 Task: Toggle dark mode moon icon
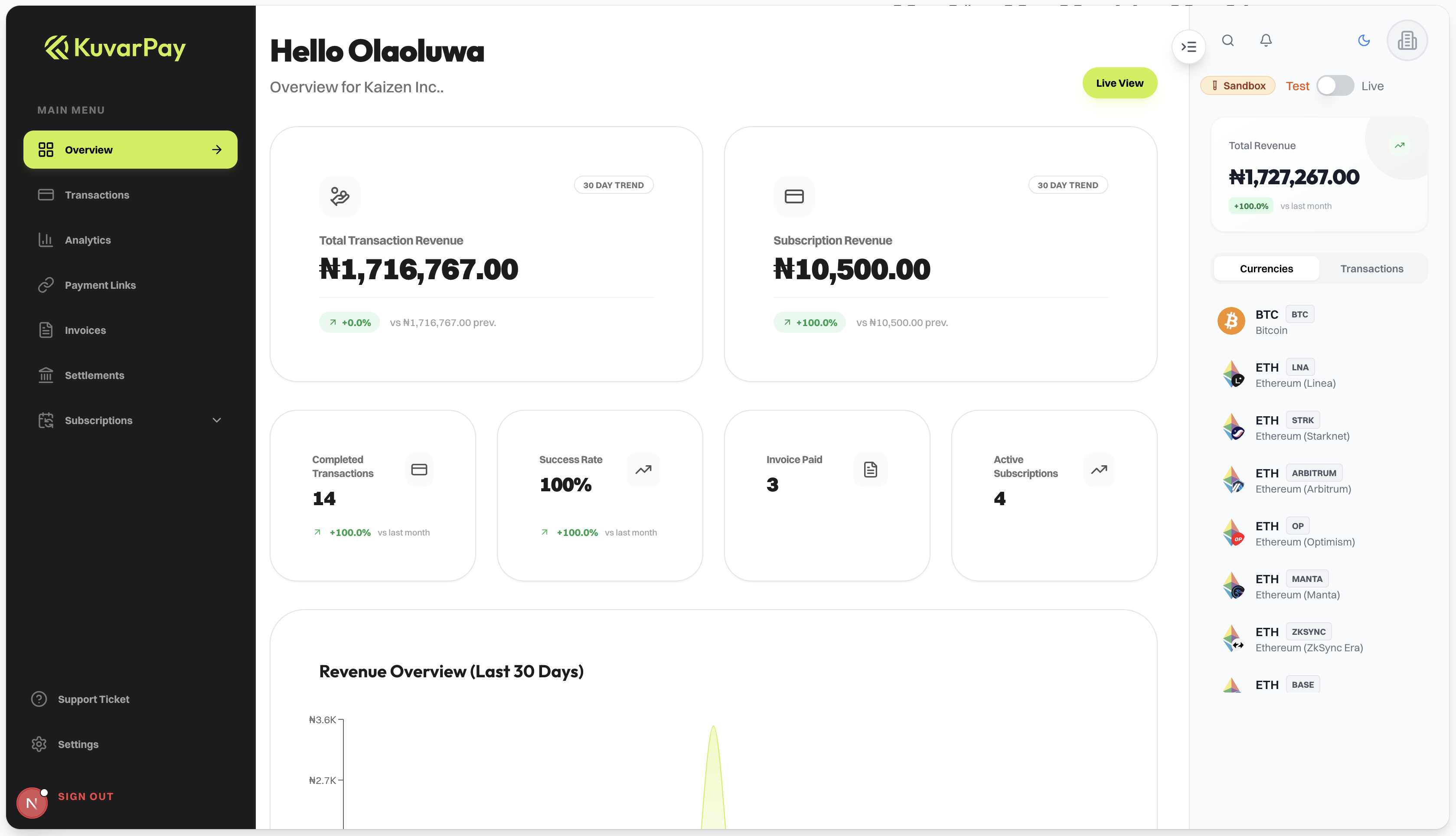(x=1364, y=40)
